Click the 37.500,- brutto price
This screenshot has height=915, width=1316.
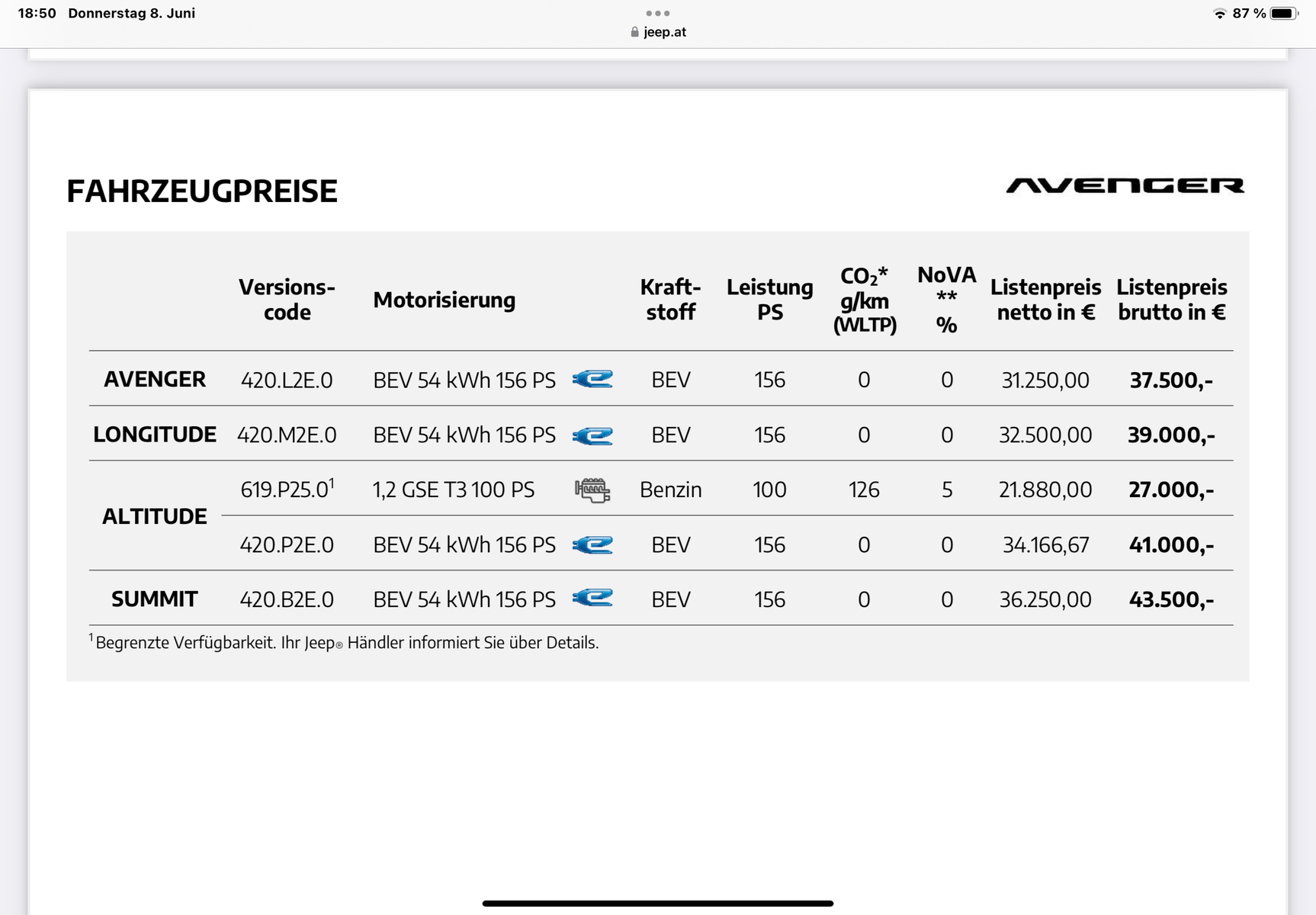pyautogui.click(x=1170, y=380)
